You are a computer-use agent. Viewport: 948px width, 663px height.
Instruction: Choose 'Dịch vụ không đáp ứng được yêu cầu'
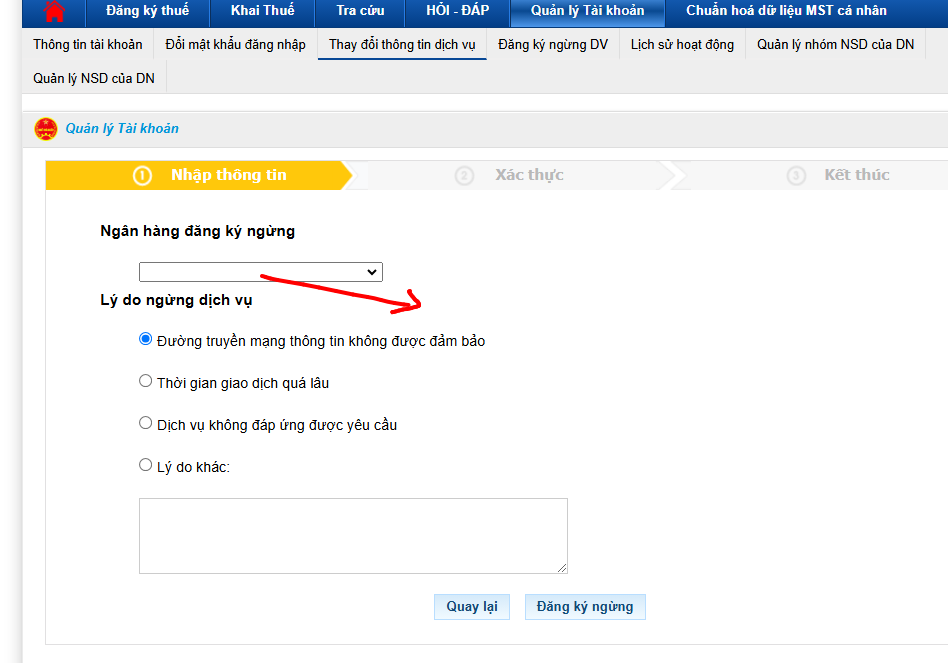tap(146, 424)
